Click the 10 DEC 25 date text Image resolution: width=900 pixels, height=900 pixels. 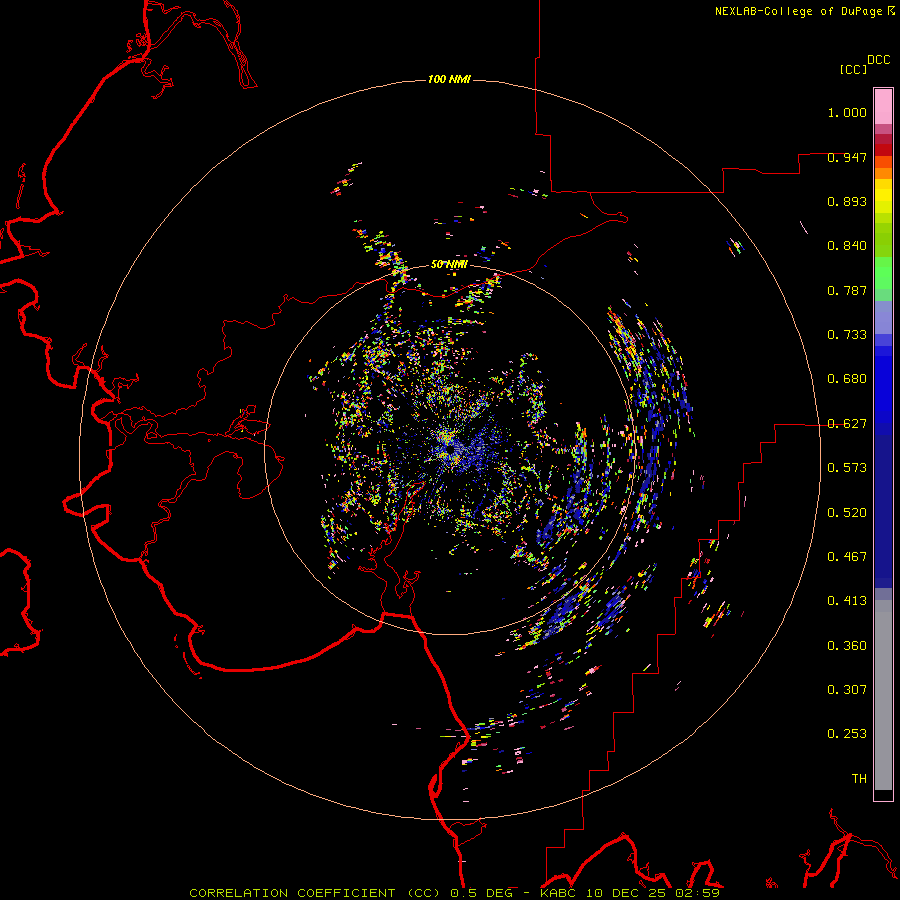(x=624, y=893)
